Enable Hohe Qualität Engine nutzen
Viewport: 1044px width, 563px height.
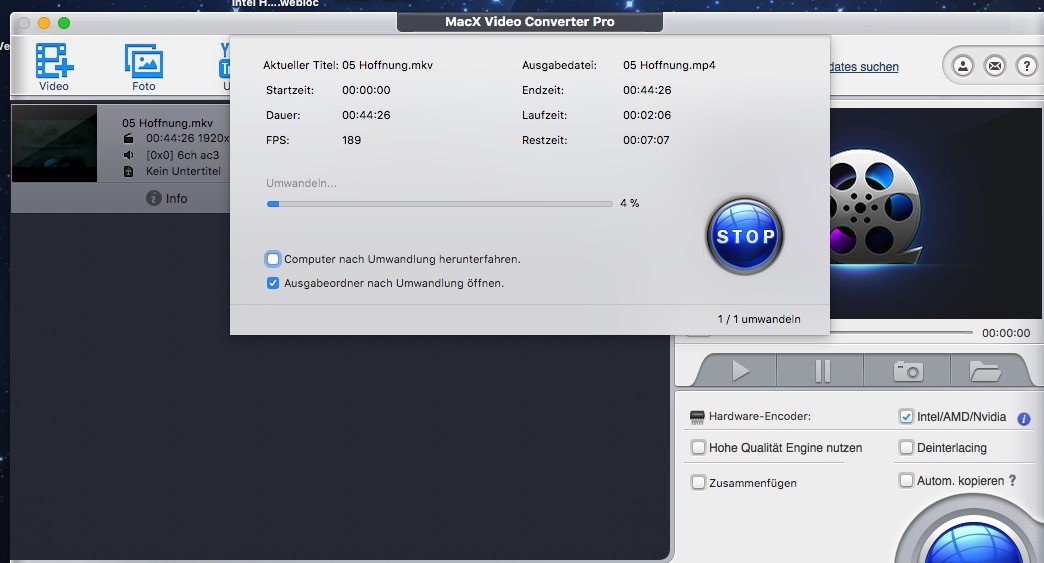[698, 447]
